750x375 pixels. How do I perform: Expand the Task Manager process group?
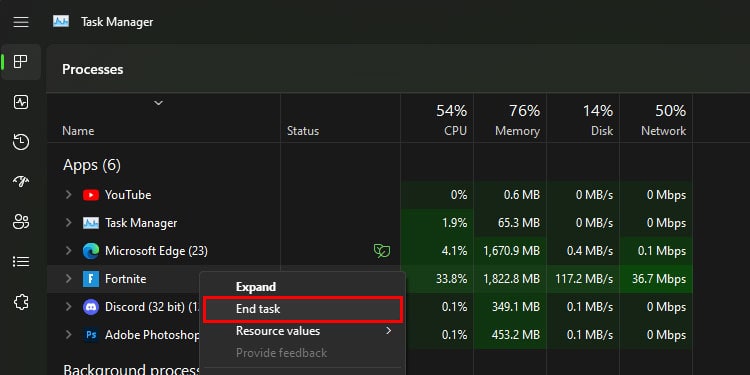tap(68, 222)
